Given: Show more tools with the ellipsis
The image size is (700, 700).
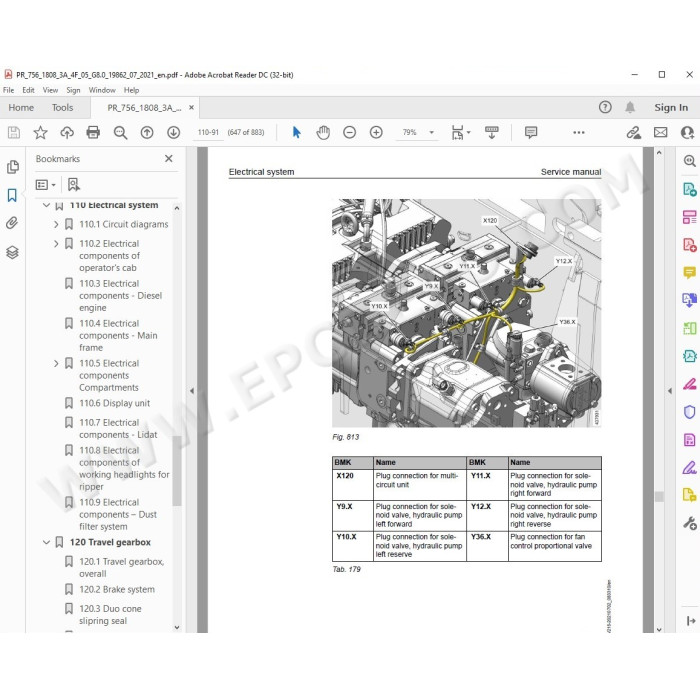Looking at the screenshot, I should pos(579,132).
